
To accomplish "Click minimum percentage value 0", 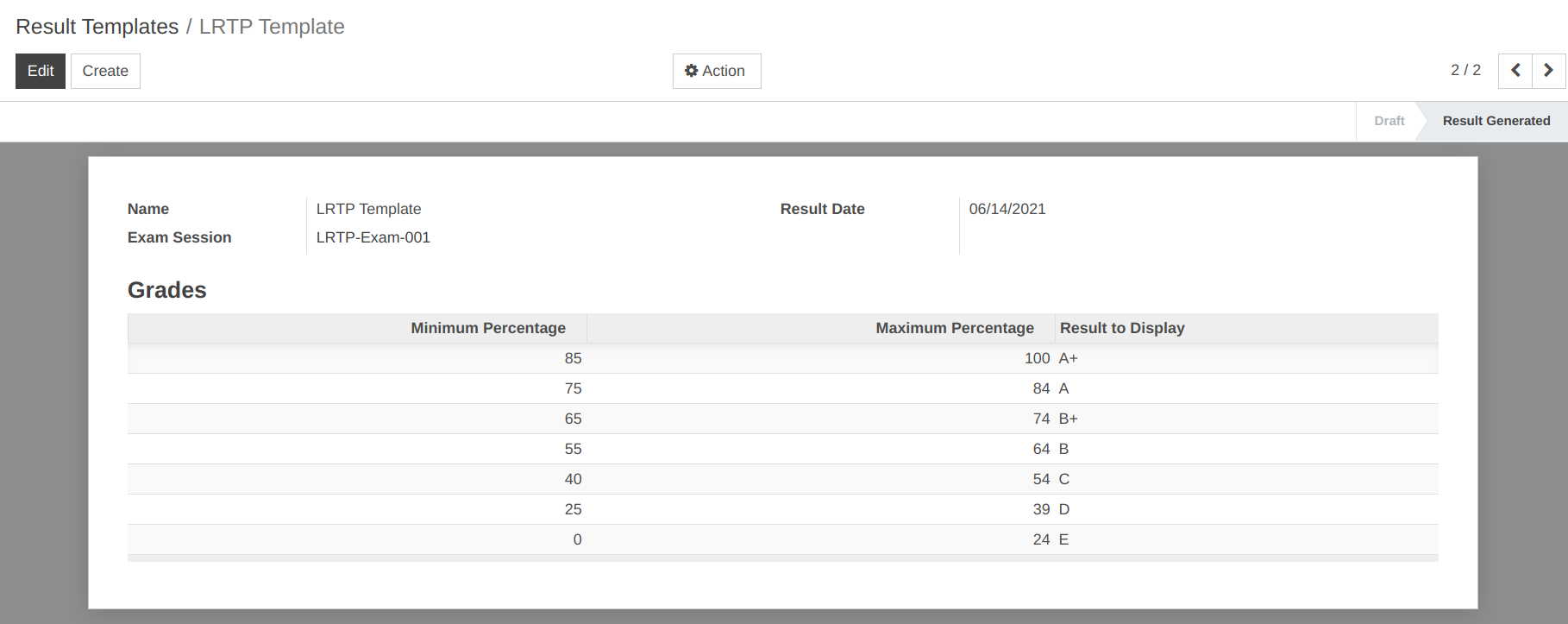I will [577, 539].
